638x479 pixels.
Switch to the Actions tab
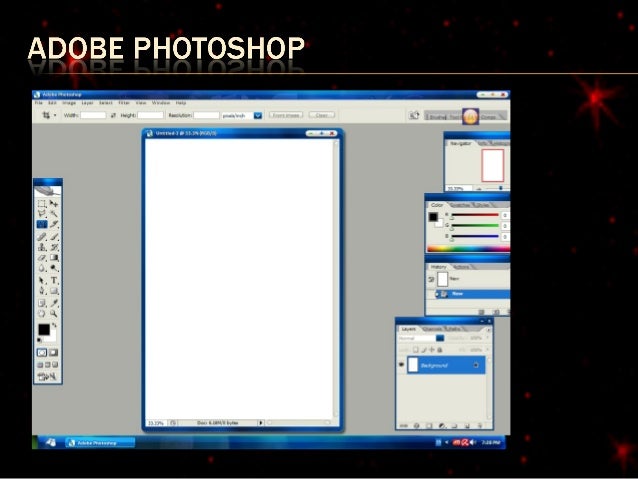click(x=461, y=267)
